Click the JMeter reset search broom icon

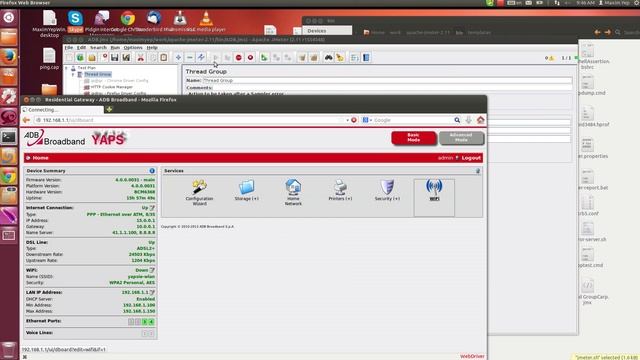tap(340, 58)
